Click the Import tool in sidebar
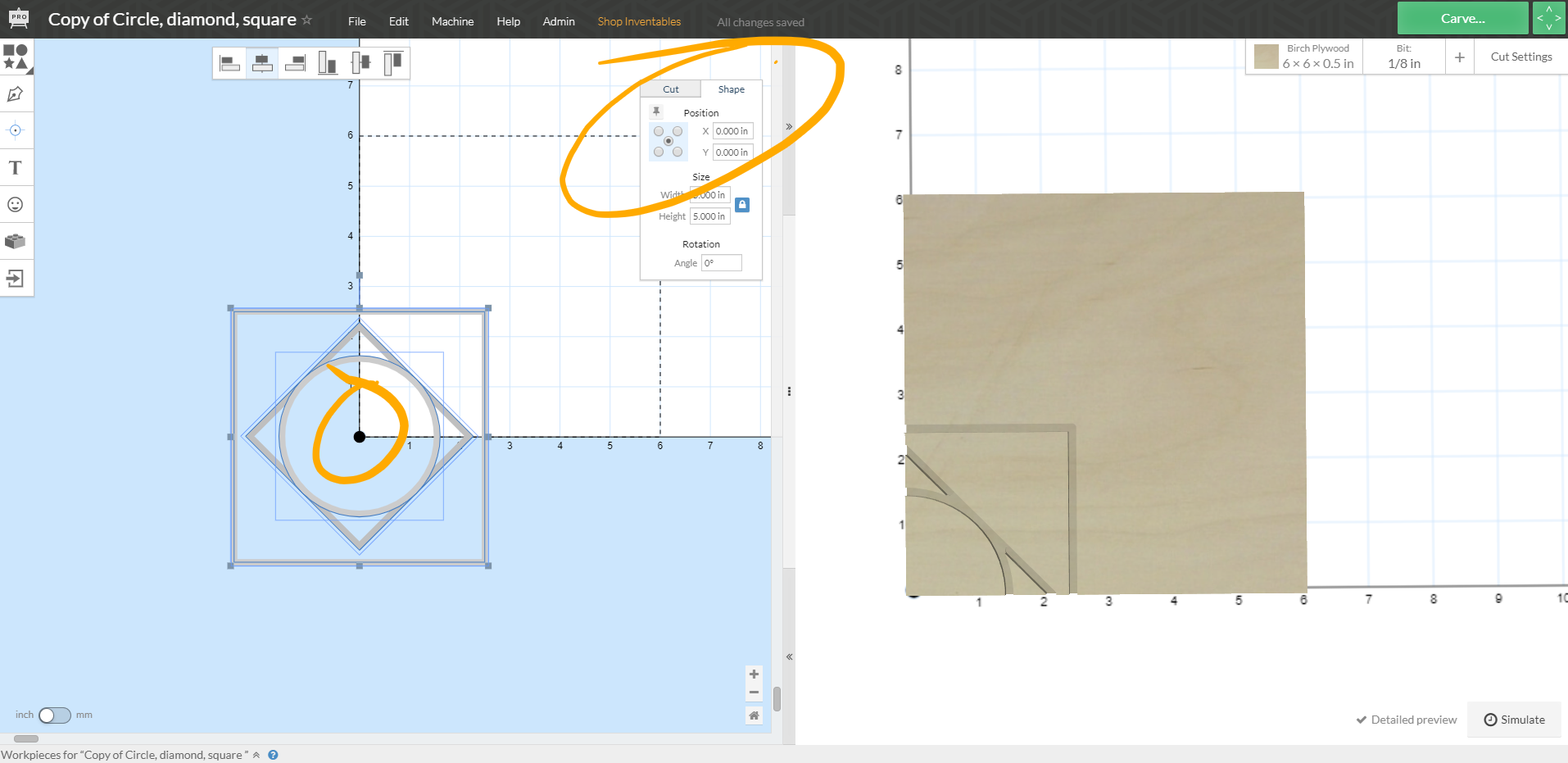 click(16, 278)
